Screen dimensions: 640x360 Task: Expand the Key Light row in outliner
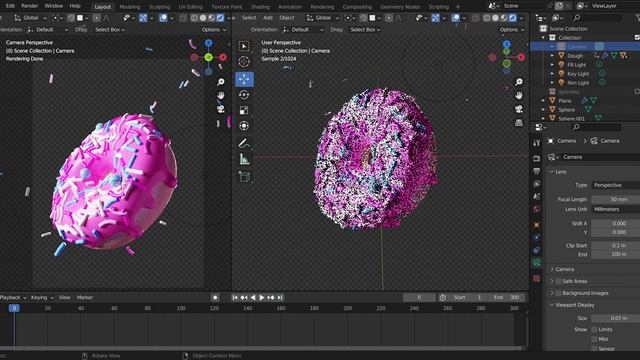point(552,74)
